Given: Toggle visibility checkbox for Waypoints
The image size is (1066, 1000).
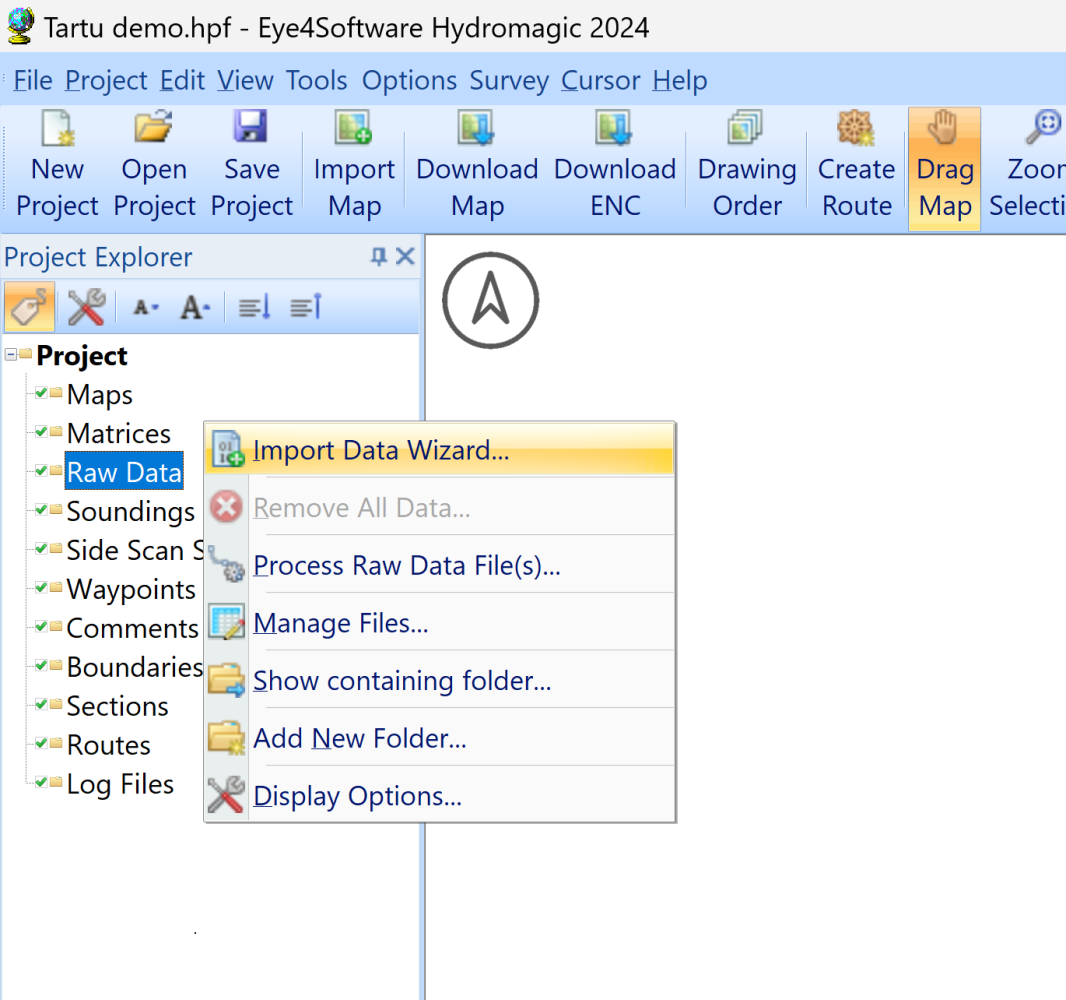Looking at the screenshot, I should click(41, 587).
